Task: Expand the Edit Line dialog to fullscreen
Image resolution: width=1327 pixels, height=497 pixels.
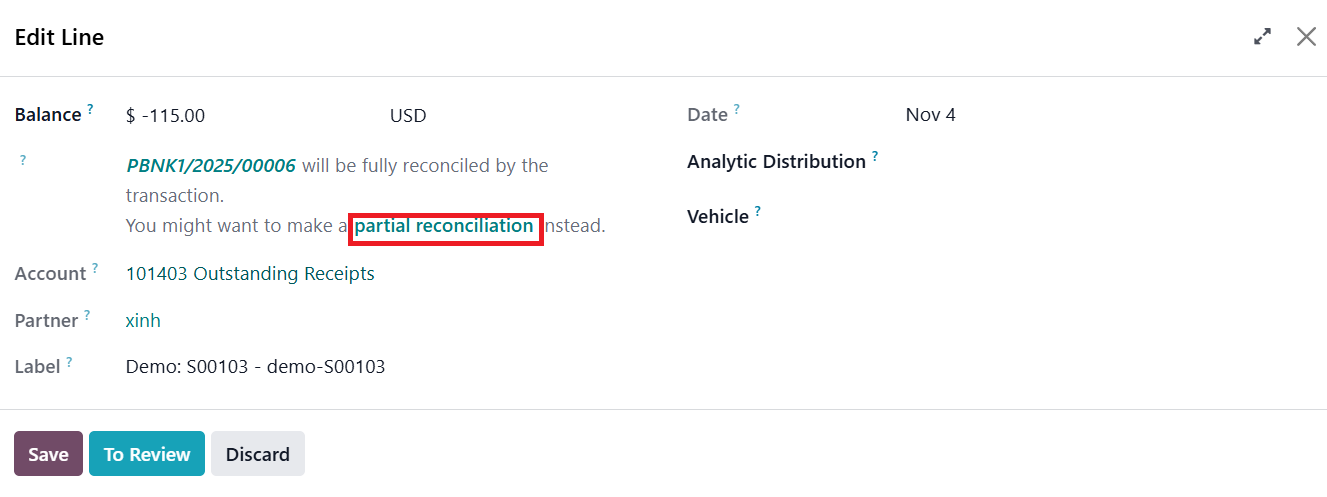Action: click(x=1263, y=37)
